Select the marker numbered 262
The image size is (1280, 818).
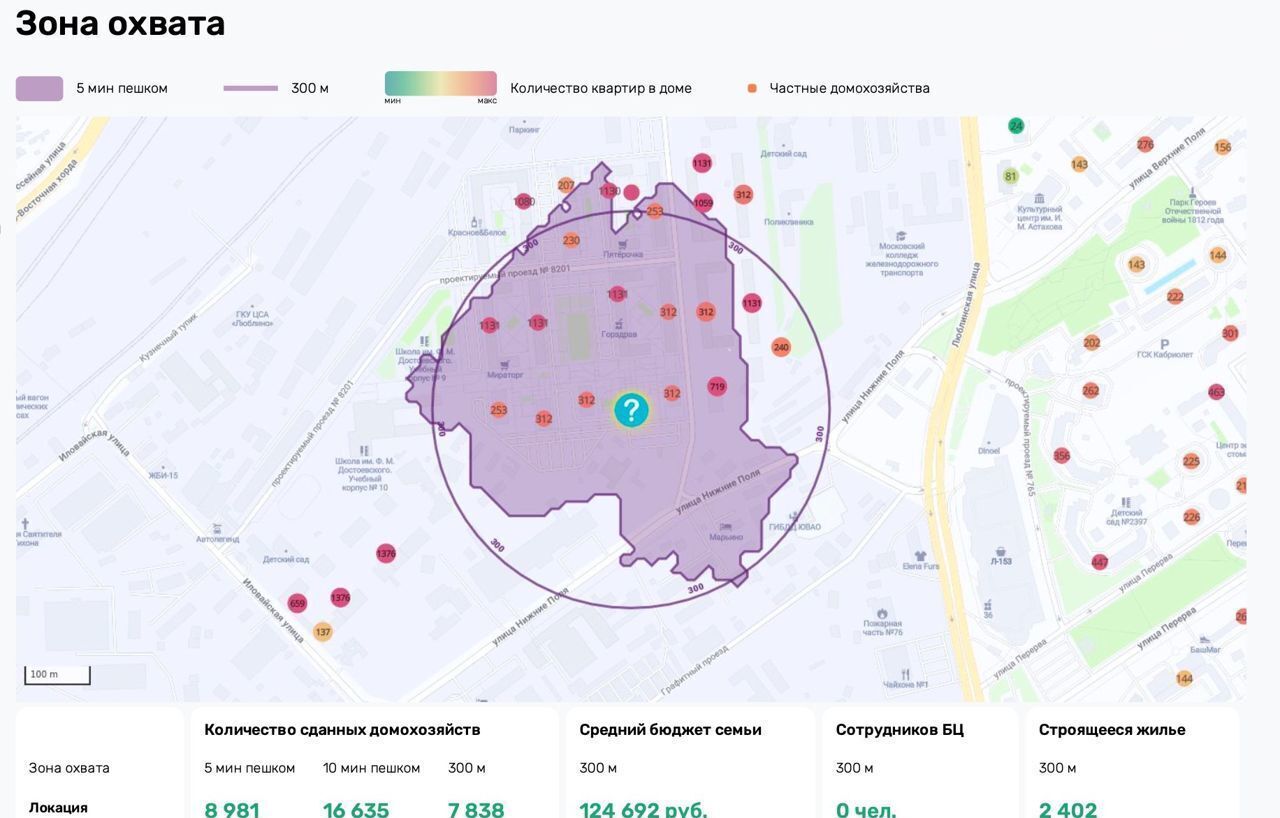click(x=1090, y=391)
